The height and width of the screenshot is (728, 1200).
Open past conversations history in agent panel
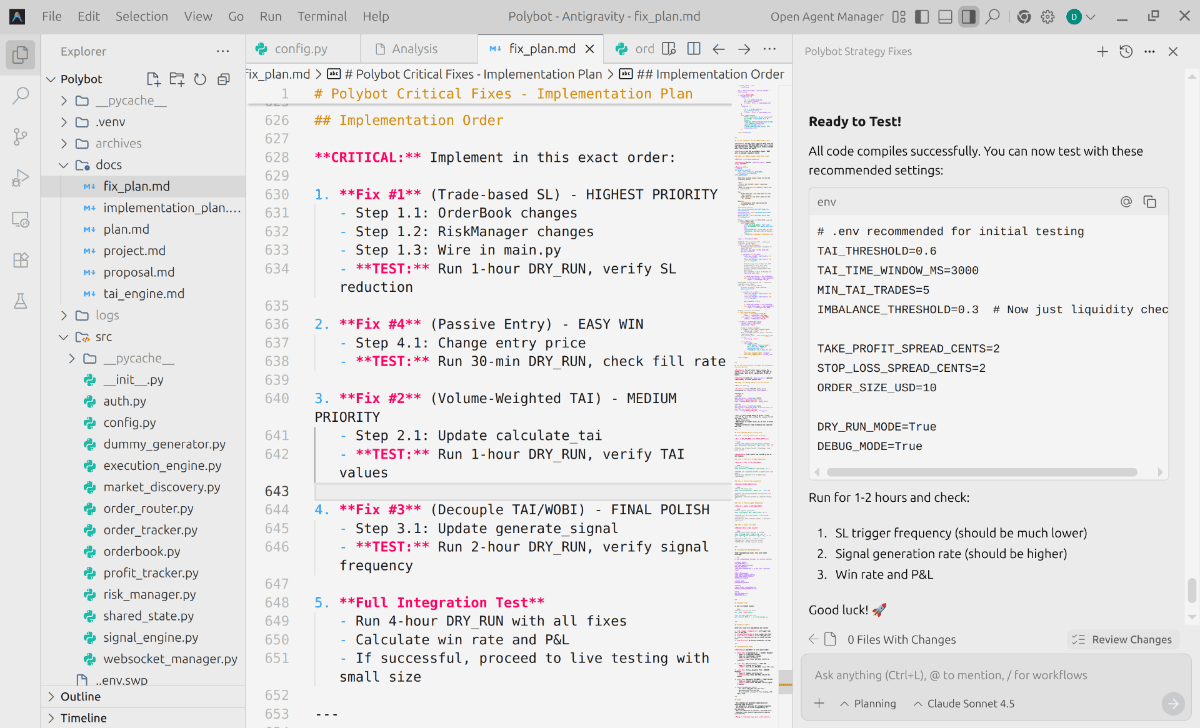[x=1126, y=51]
